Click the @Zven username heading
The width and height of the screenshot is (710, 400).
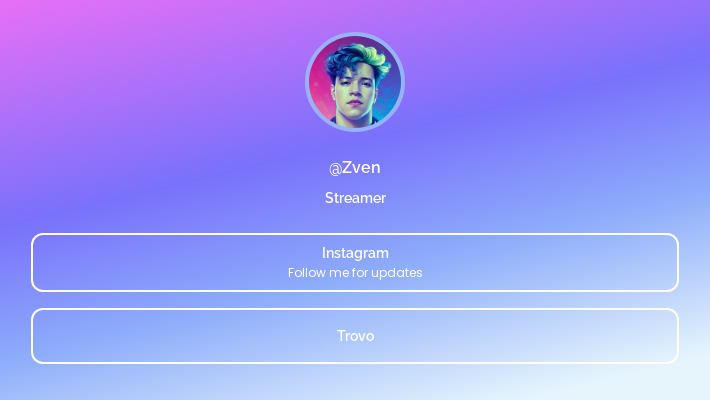(x=355, y=168)
